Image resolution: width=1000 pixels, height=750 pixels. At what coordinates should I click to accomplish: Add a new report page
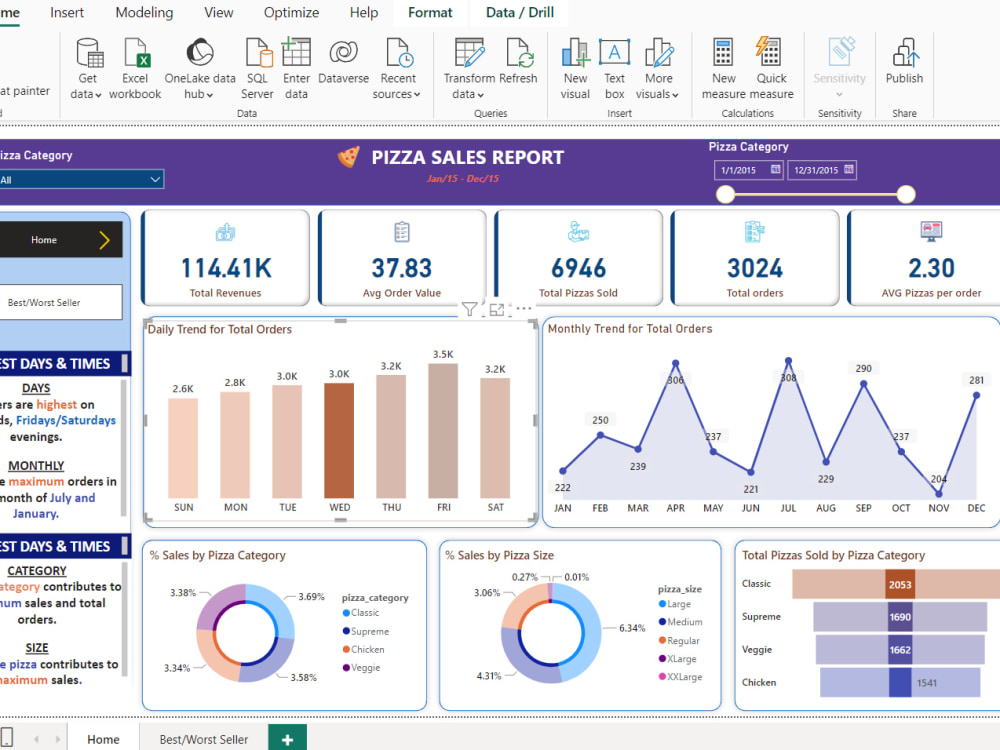(287, 738)
